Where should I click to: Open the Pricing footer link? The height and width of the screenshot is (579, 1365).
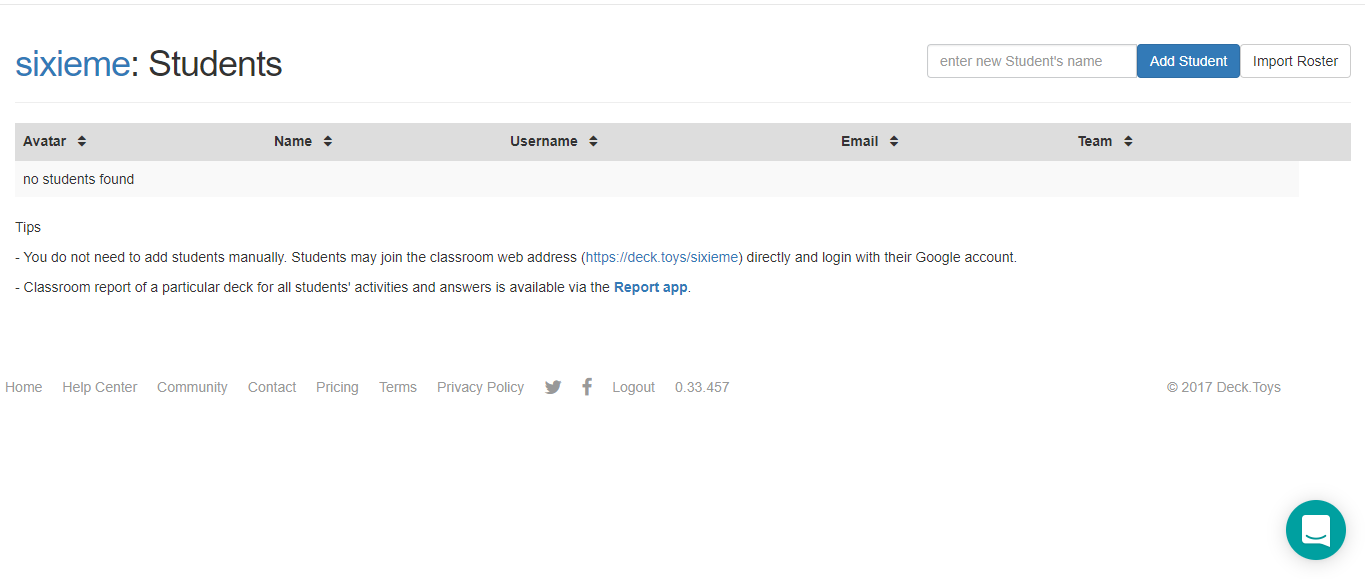click(337, 387)
